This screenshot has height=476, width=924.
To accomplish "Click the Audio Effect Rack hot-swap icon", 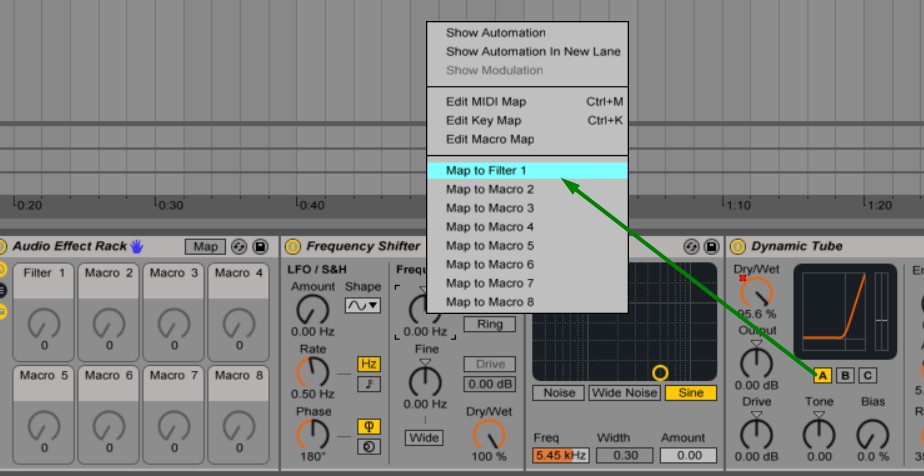I will pos(239,247).
